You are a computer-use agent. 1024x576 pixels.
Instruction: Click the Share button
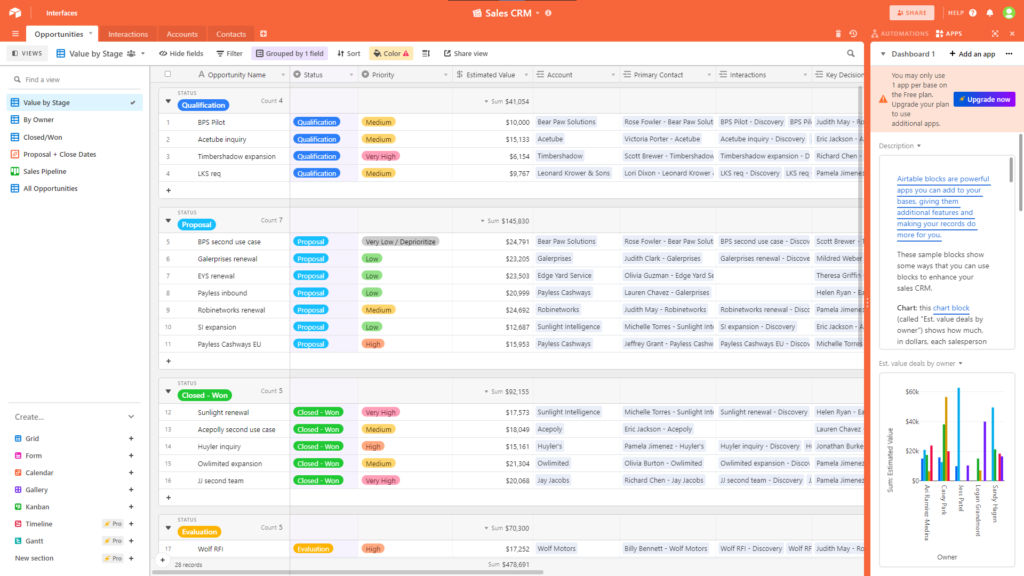click(x=911, y=13)
